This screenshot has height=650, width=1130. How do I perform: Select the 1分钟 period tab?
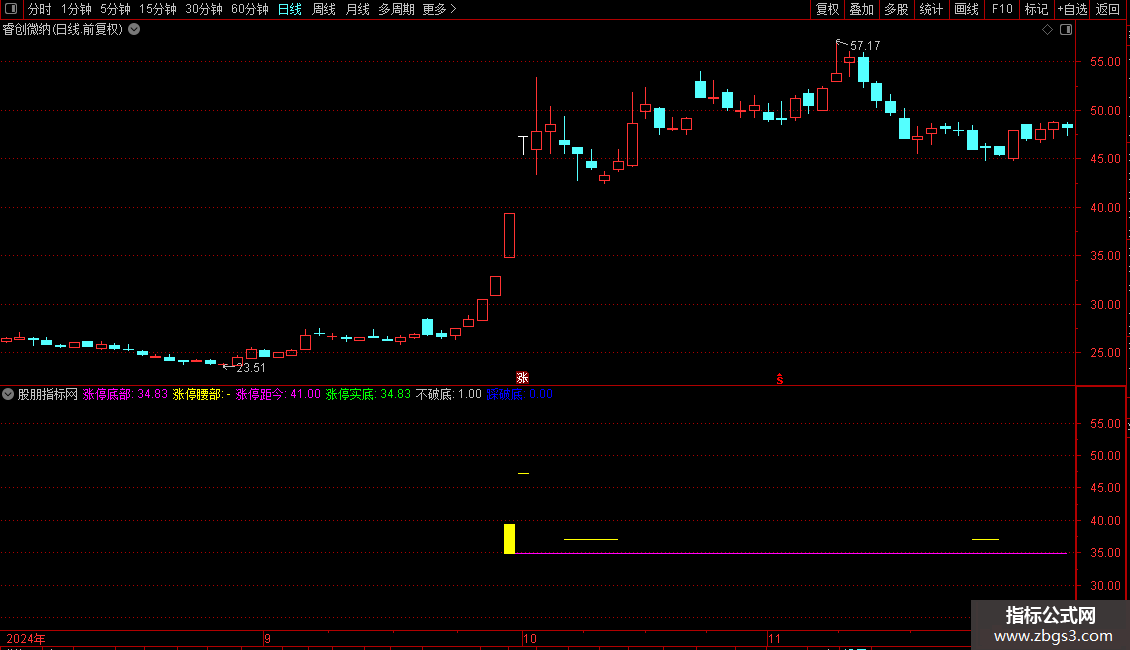(76, 9)
